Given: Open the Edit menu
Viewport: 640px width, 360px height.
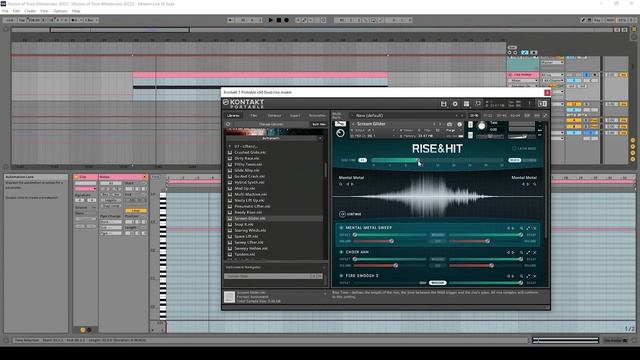Looking at the screenshot, I should click(x=16, y=11).
